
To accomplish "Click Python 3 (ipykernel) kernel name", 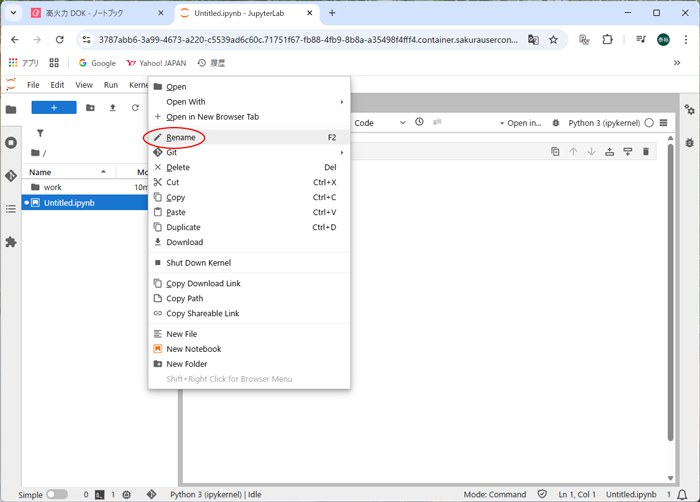I will point(604,123).
